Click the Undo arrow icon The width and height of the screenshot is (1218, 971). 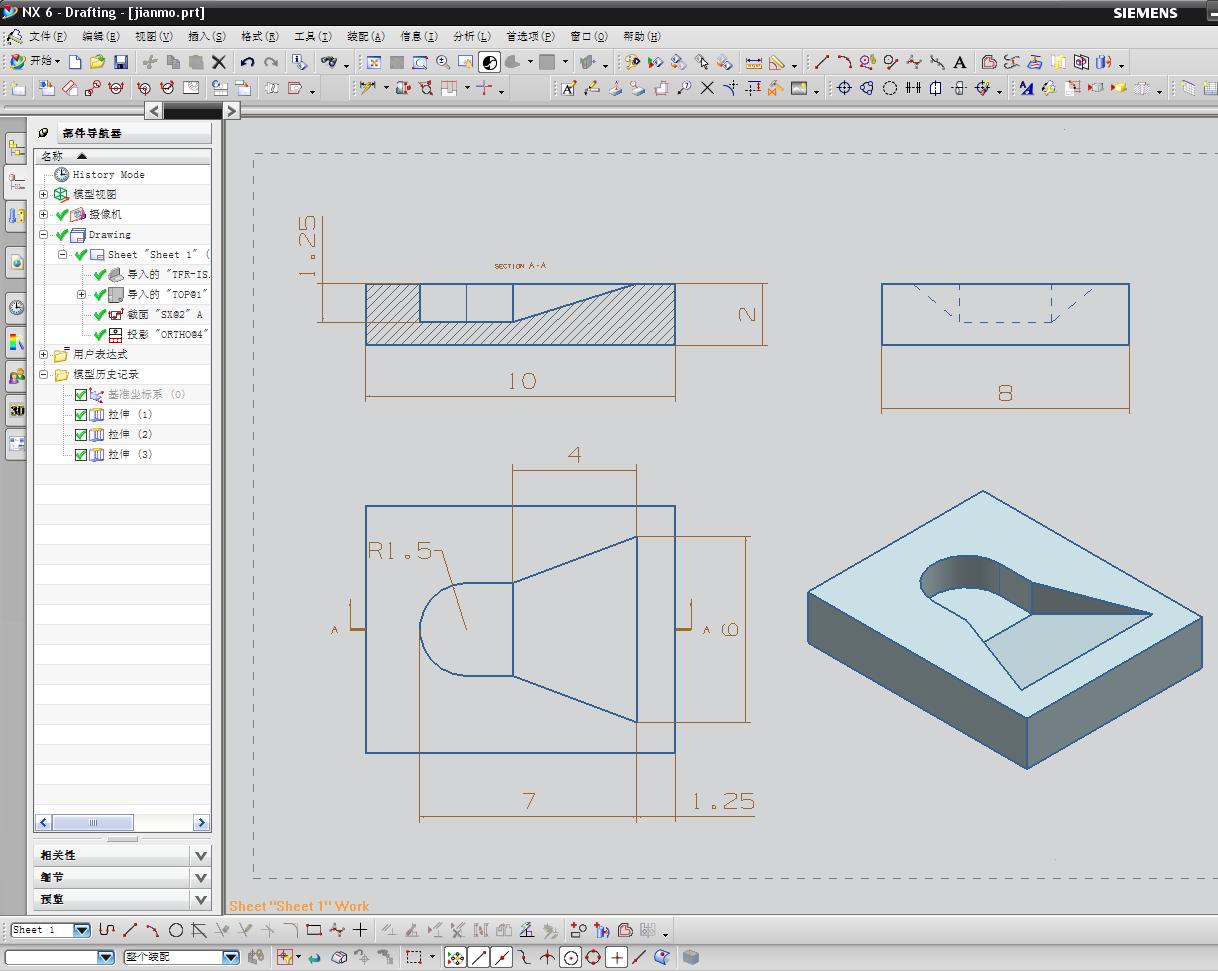(247, 62)
